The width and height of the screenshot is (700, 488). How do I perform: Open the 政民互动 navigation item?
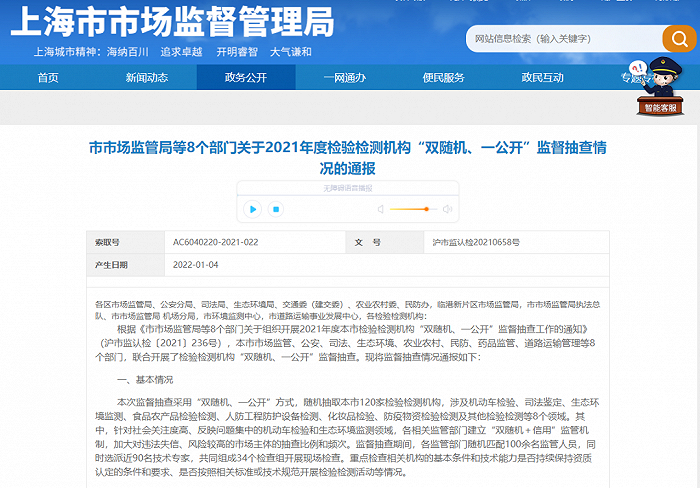click(542, 78)
